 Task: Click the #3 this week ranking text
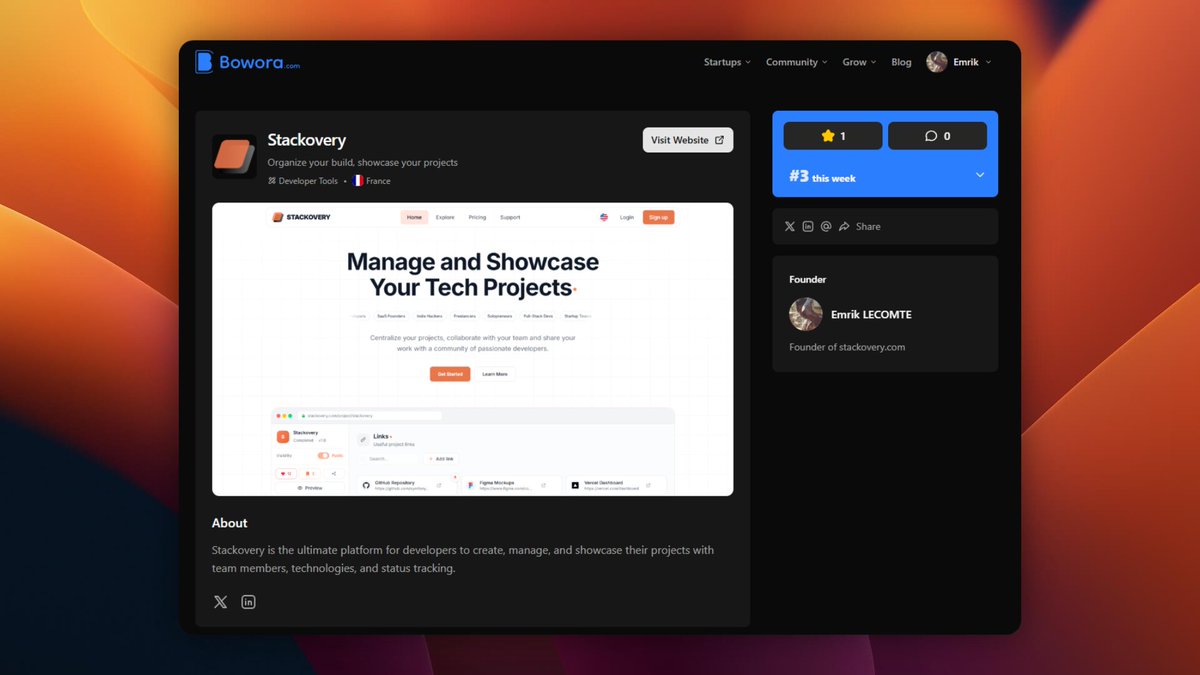(x=822, y=177)
